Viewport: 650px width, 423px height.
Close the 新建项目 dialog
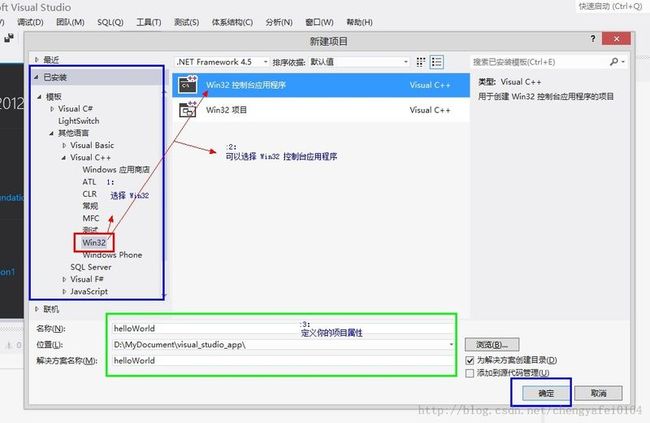[616, 39]
